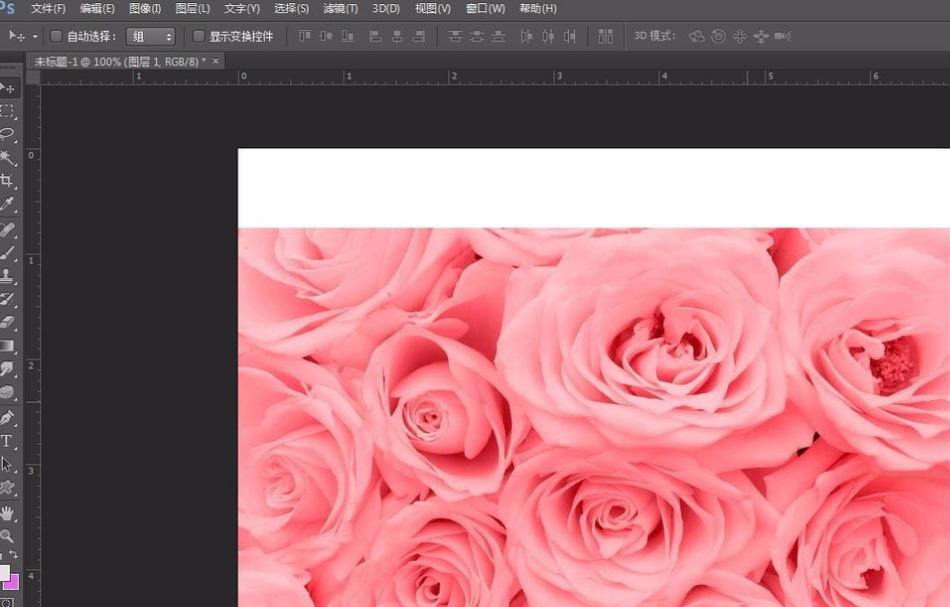Click align vertical centers icon

pyautogui.click(x=326, y=36)
